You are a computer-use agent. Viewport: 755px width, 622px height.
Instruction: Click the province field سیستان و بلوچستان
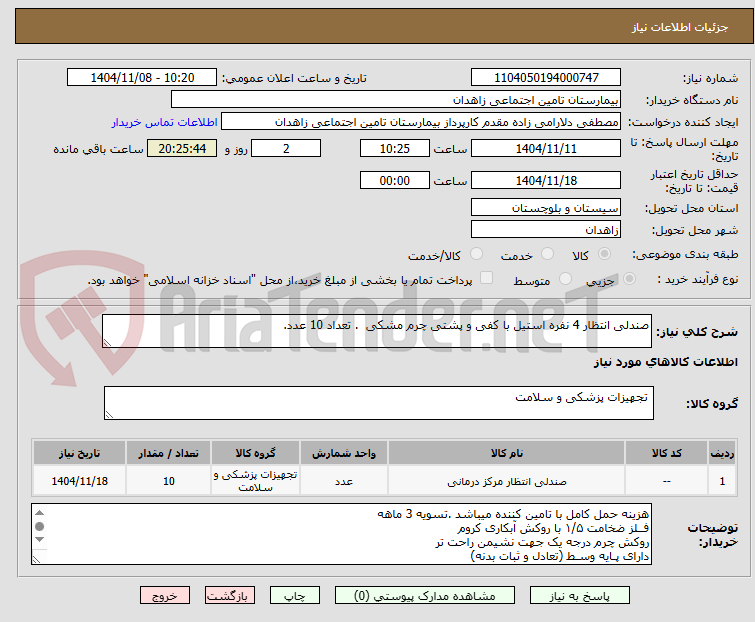546,207
